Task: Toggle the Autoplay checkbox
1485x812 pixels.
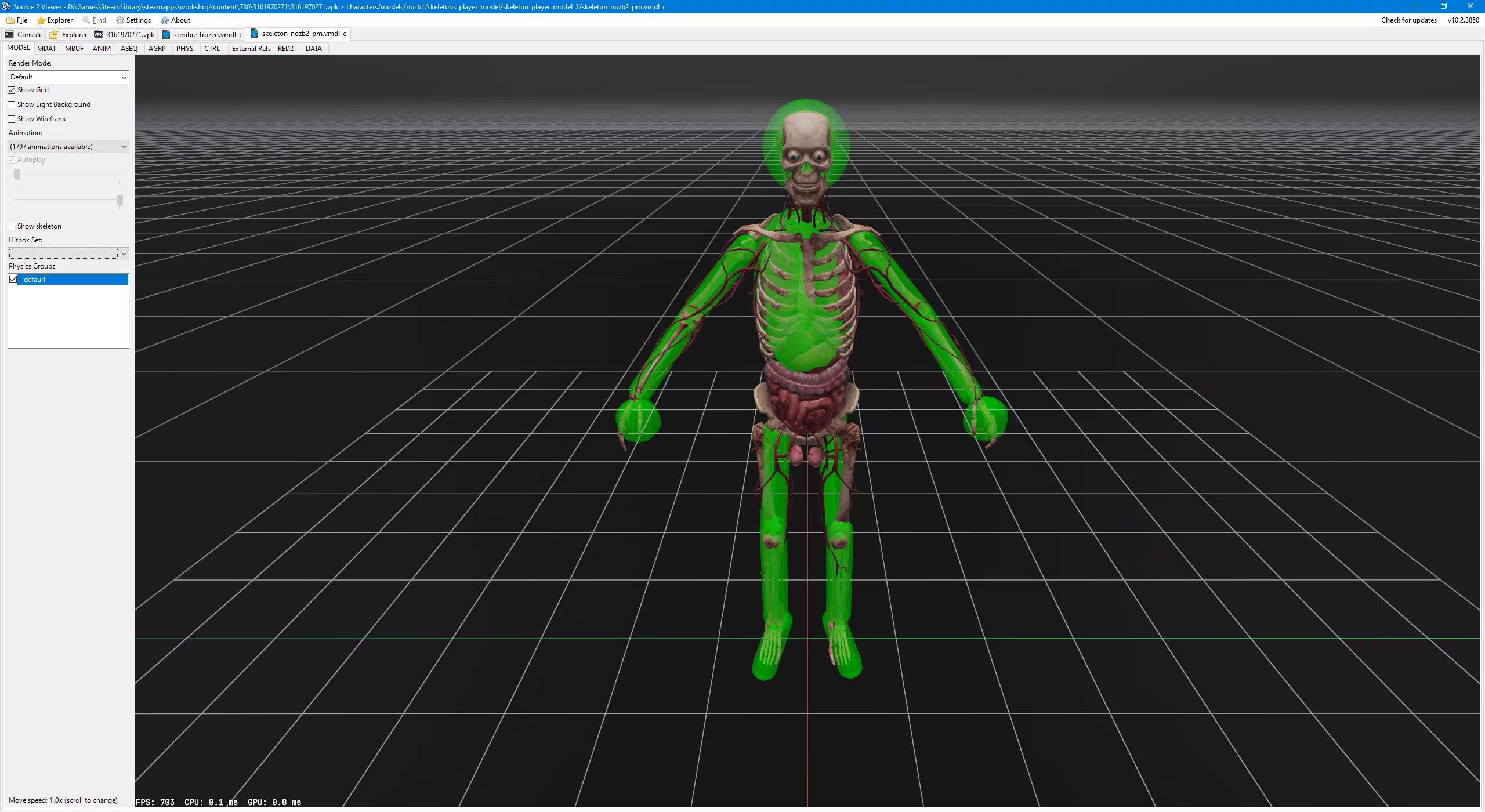Action: pos(12,160)
